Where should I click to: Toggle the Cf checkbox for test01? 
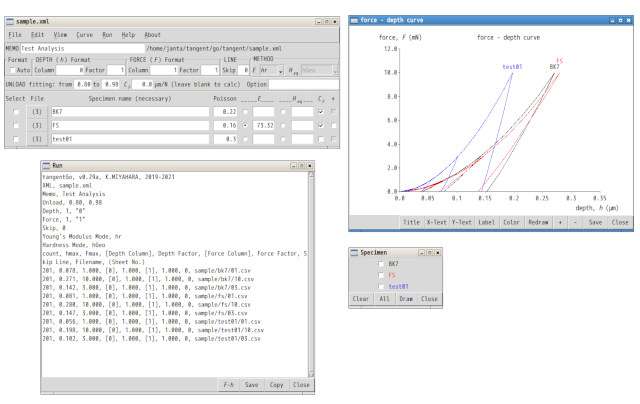click(x=321, y=139)
